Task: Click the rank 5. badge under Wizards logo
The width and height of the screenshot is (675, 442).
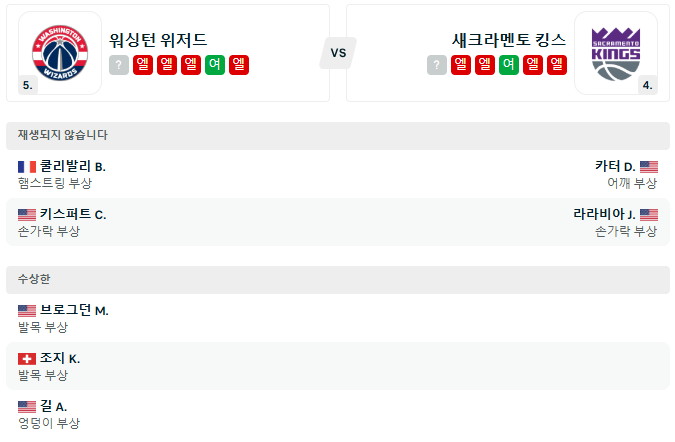Action: [28, 85]
